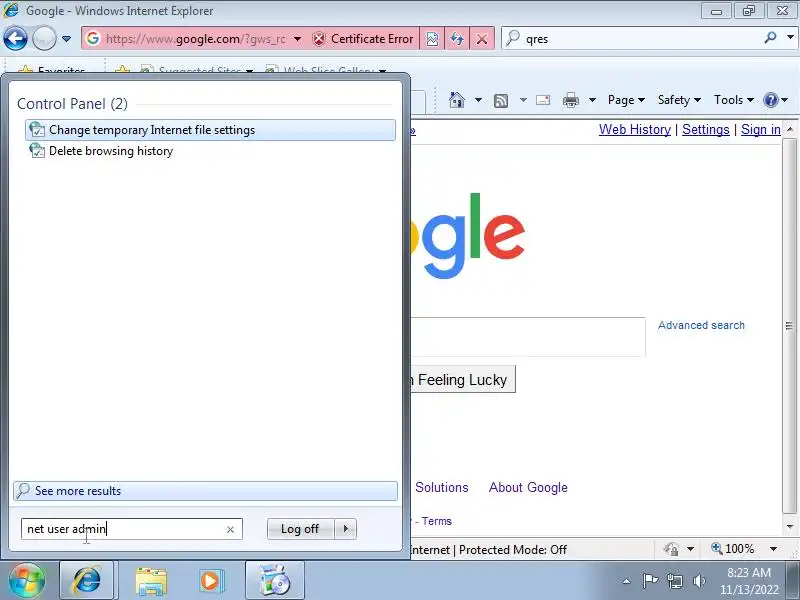Click the volume speaker tray icon
Image resolution: width=800 pixels, height=600 pixels.
(699, 581)
